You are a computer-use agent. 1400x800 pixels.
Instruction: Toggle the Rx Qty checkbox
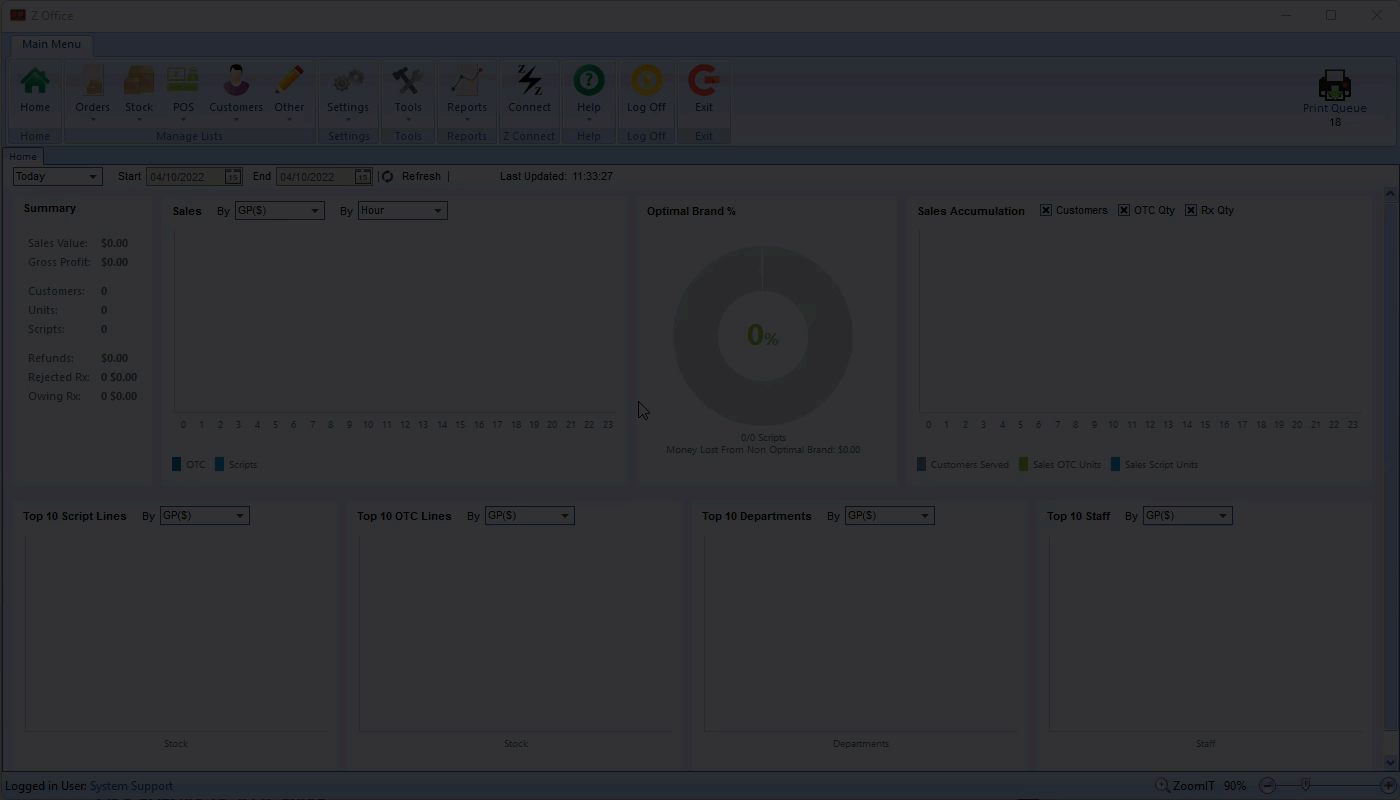1191,210
